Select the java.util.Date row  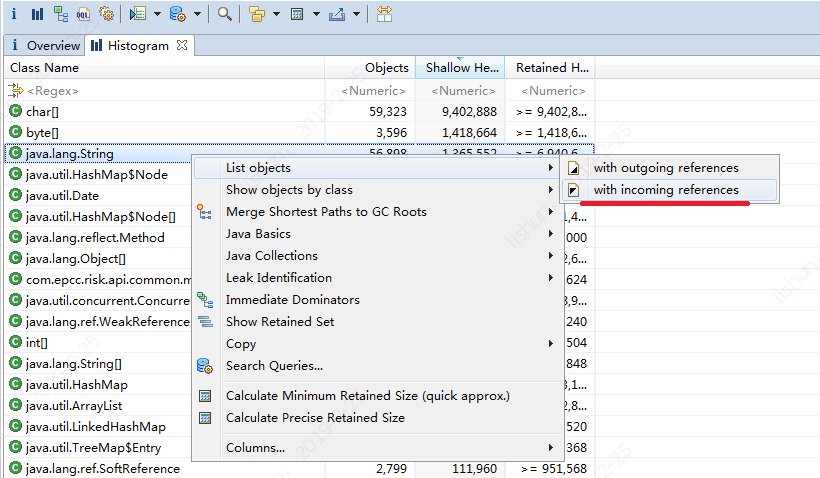[98, 196]
